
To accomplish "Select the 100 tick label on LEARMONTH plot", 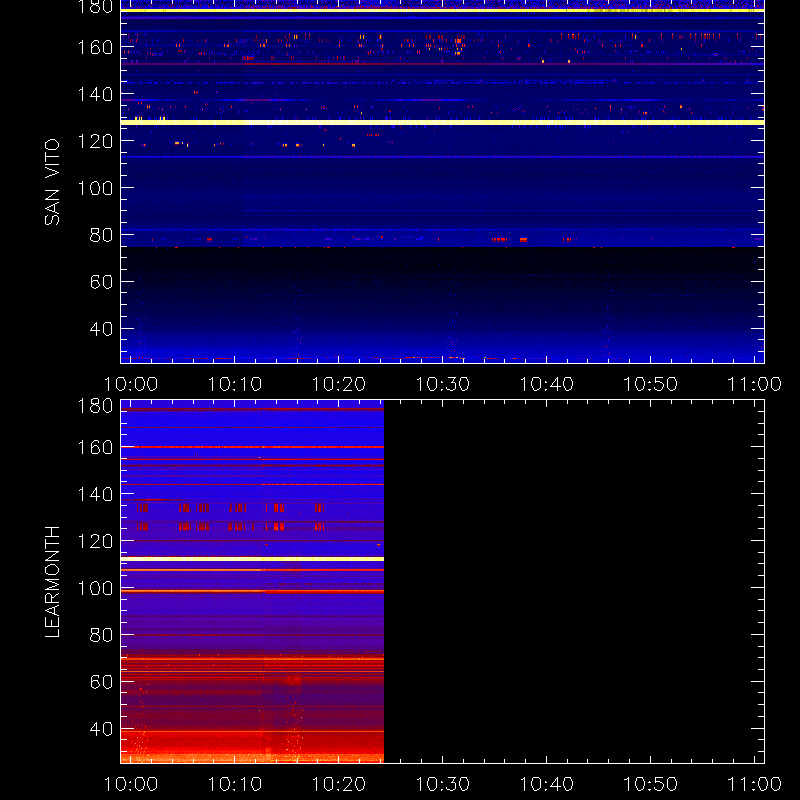I will (x=95, y=588).
